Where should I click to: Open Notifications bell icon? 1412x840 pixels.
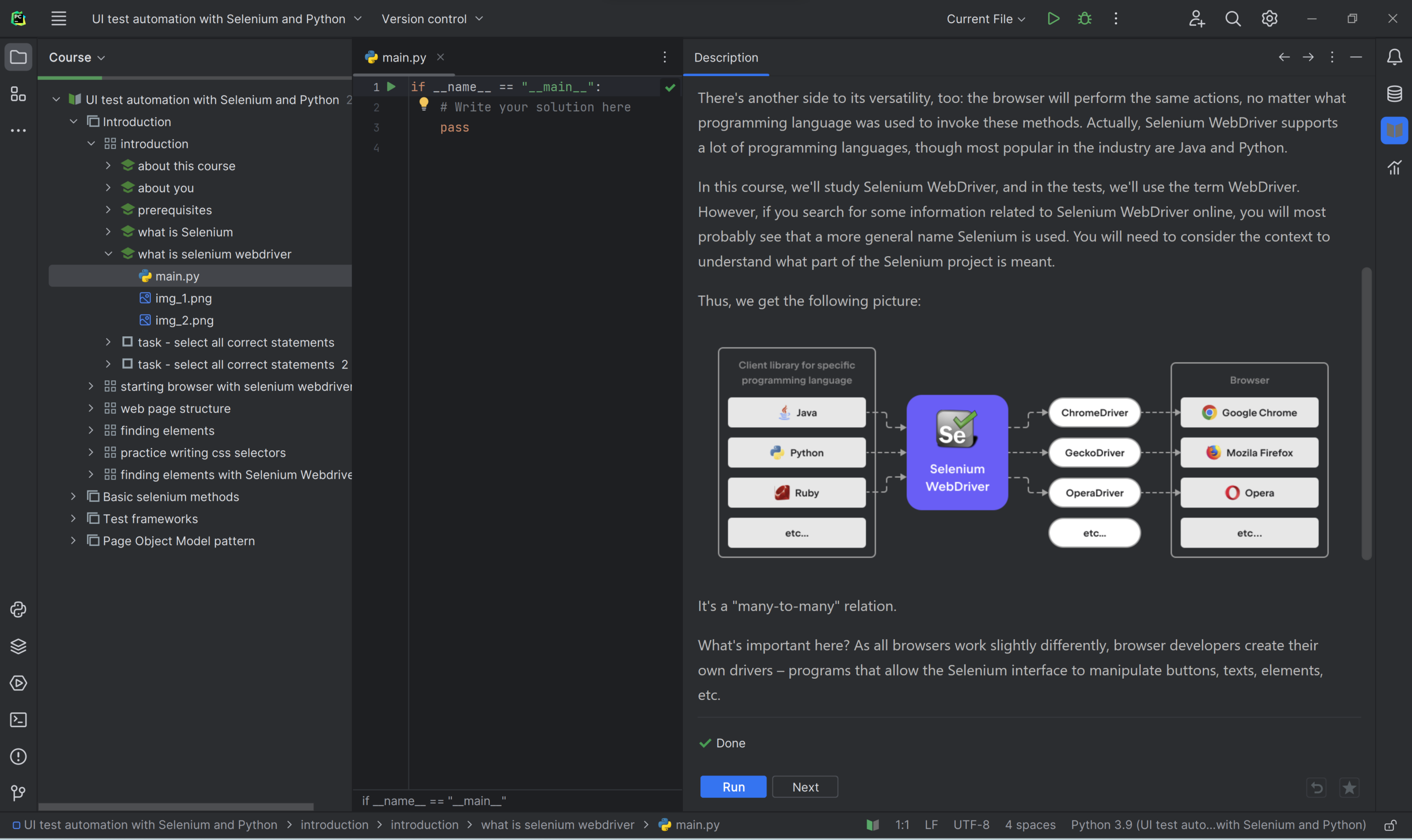click(1394, 57)
